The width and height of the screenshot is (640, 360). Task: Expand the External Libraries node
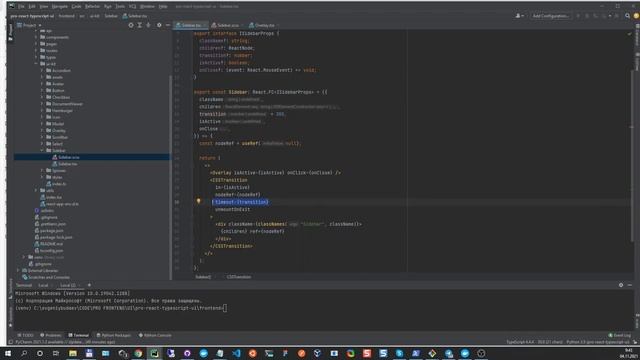pos(18,270)
